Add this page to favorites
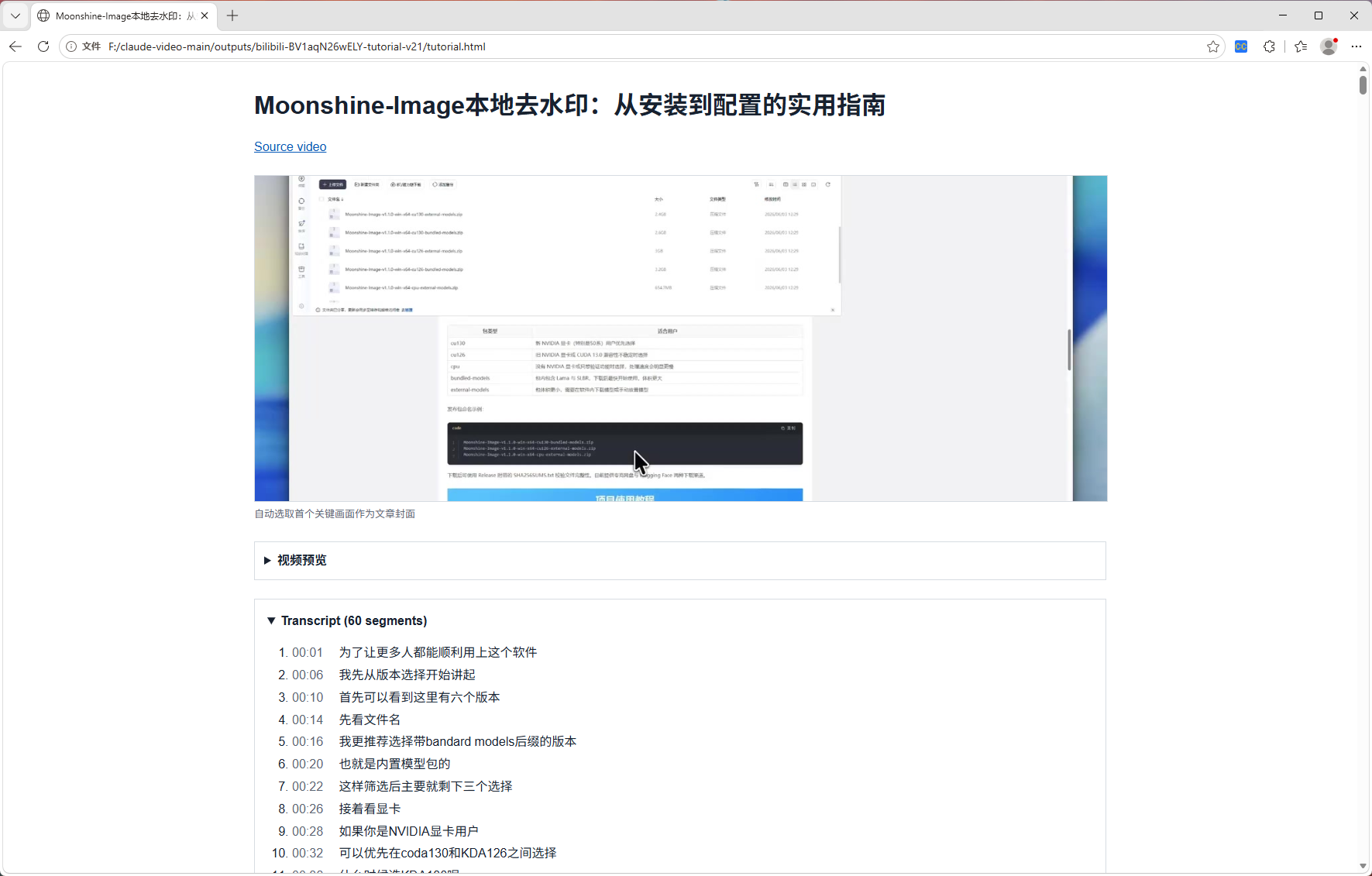This screenshot has width=1372, height=876. pos(1213,46)
